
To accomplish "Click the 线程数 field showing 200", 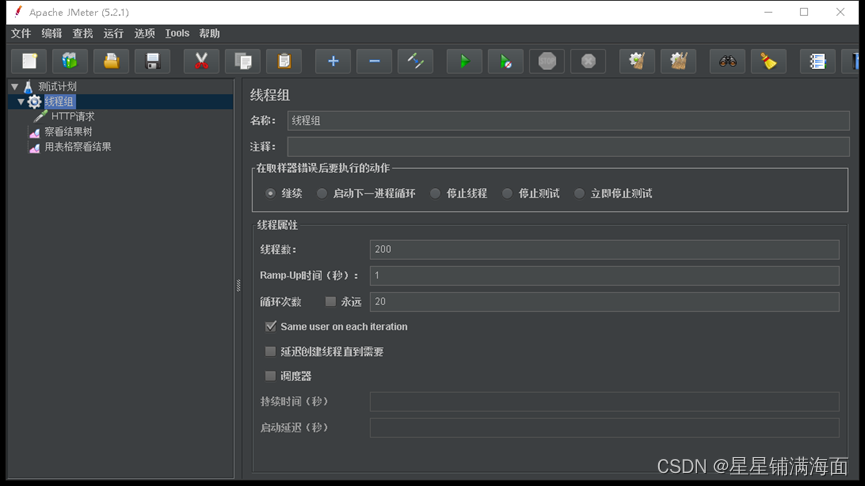I will [605, 249].
